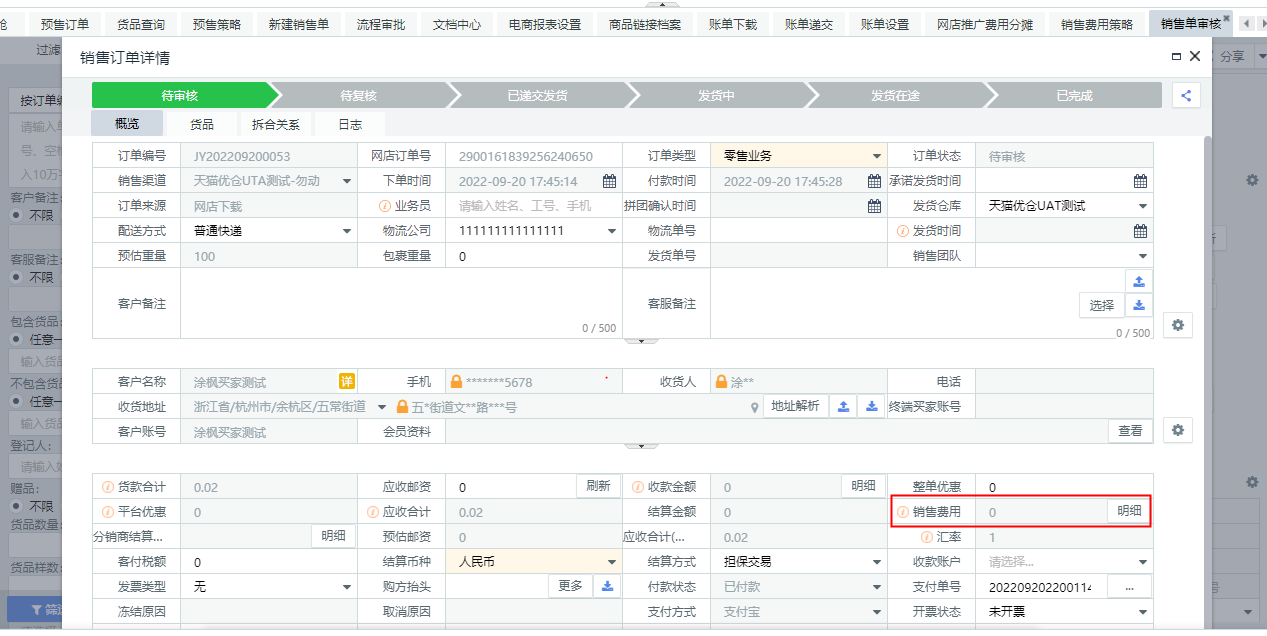Screen dimensions: 1267x636
Task: Click gear icon beside 查看 button row
Action: [1178, 430]
